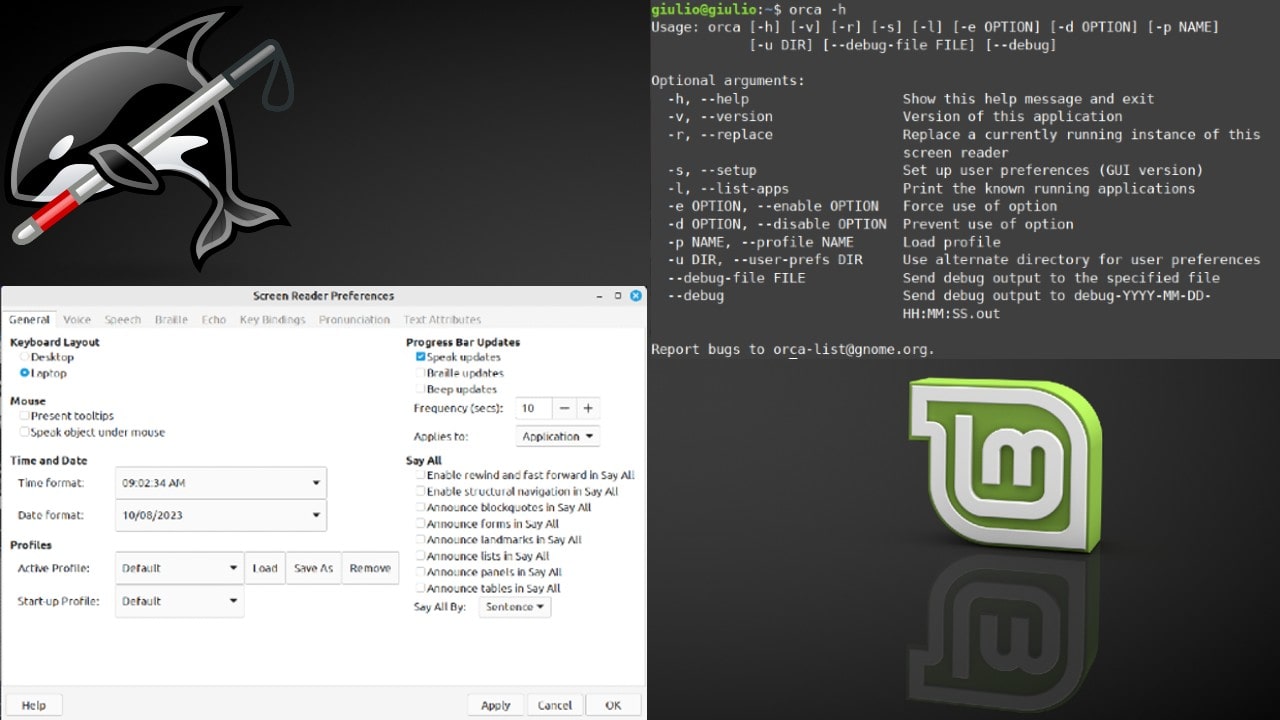The width and height of the screenshot is (1280, 720).
Task: Uncheck Speak updates for progress bars
Action: (458, 357)
